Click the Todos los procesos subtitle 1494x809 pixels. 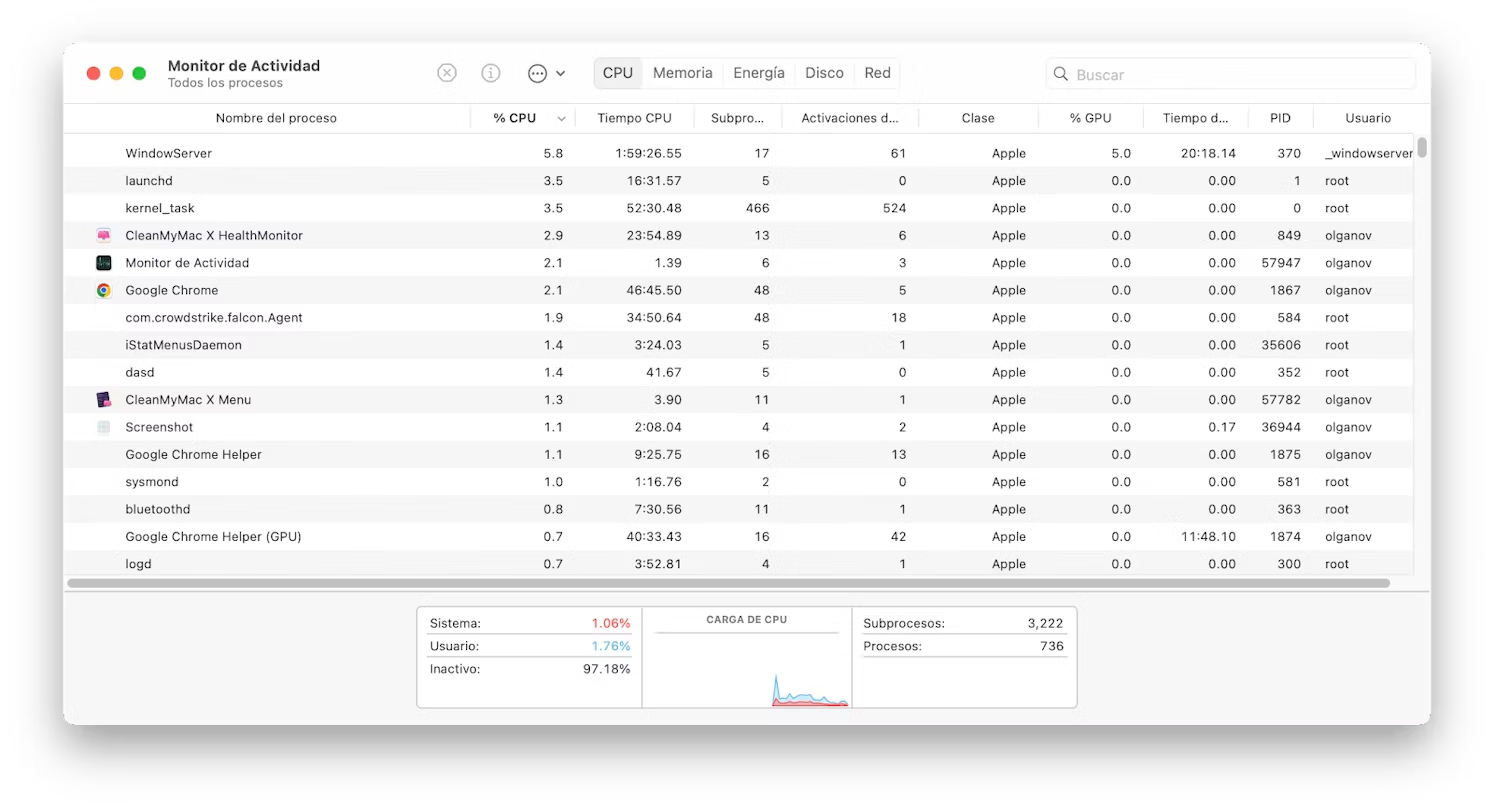point(225,83)
